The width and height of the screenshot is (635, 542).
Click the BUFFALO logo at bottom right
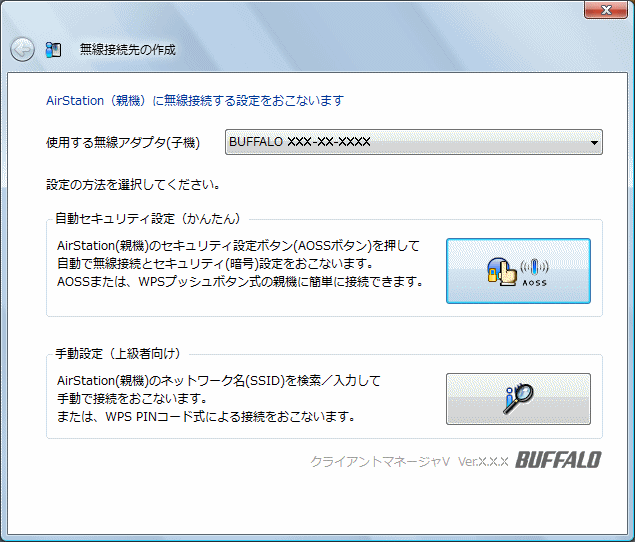(558, 460)
